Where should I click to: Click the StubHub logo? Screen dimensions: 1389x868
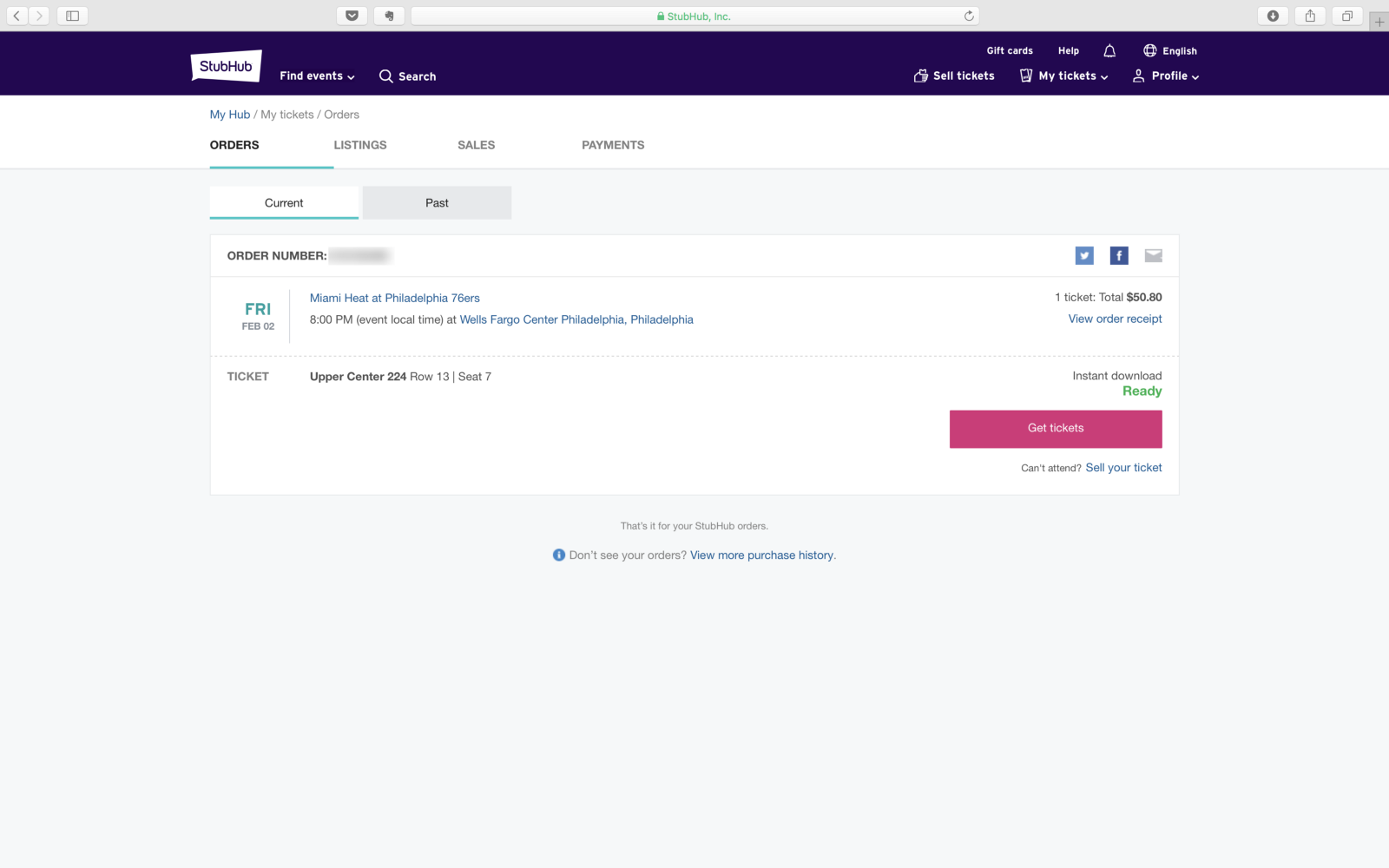pyautogui.click(x=226, y=66)
